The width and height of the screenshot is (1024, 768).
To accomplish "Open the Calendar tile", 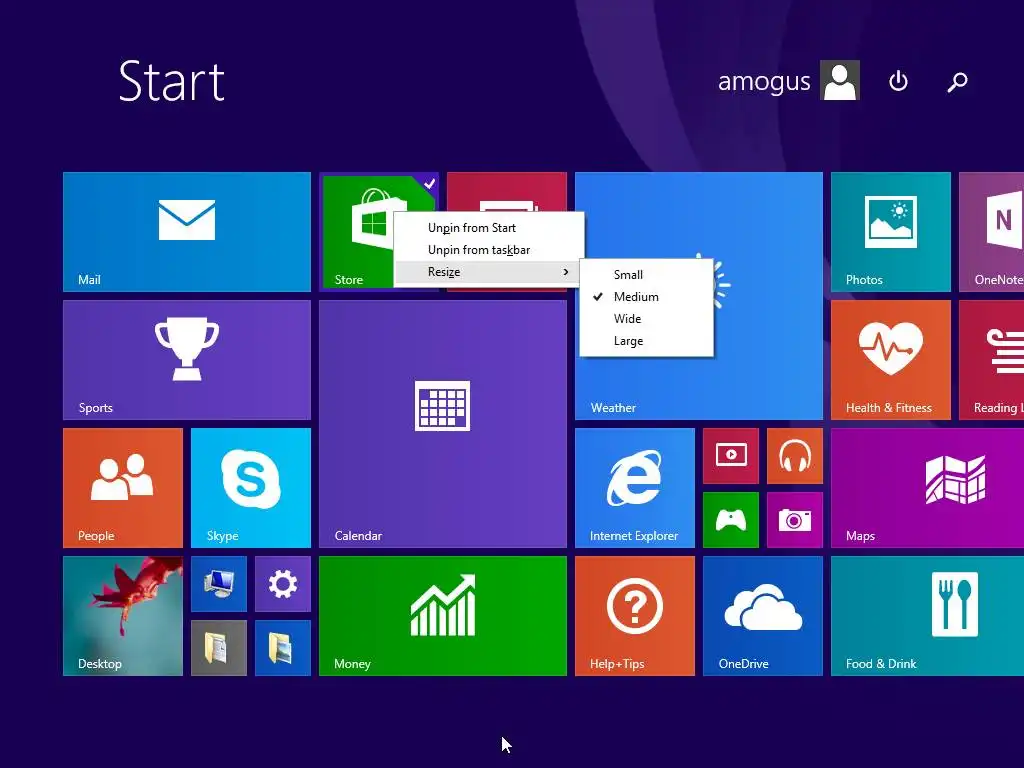I will tap(443, 424).
